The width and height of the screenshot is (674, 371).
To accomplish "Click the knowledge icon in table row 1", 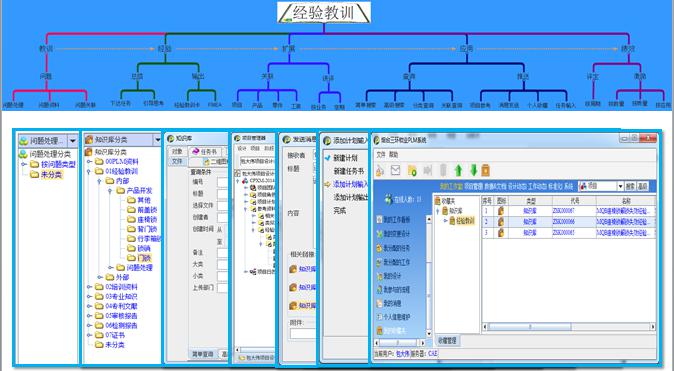I will point(501,211).
